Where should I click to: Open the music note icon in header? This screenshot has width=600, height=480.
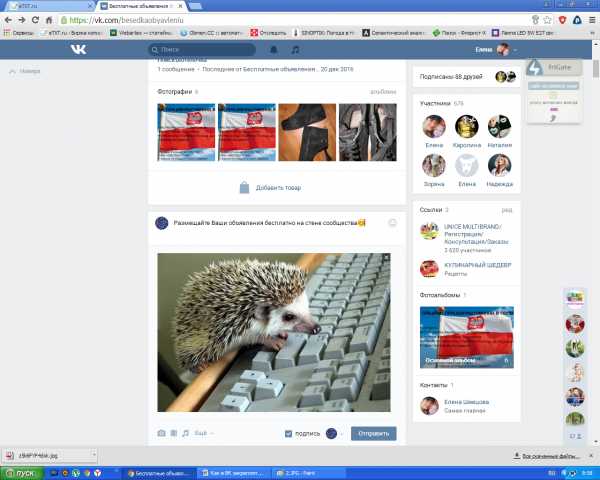click(295, 50)
